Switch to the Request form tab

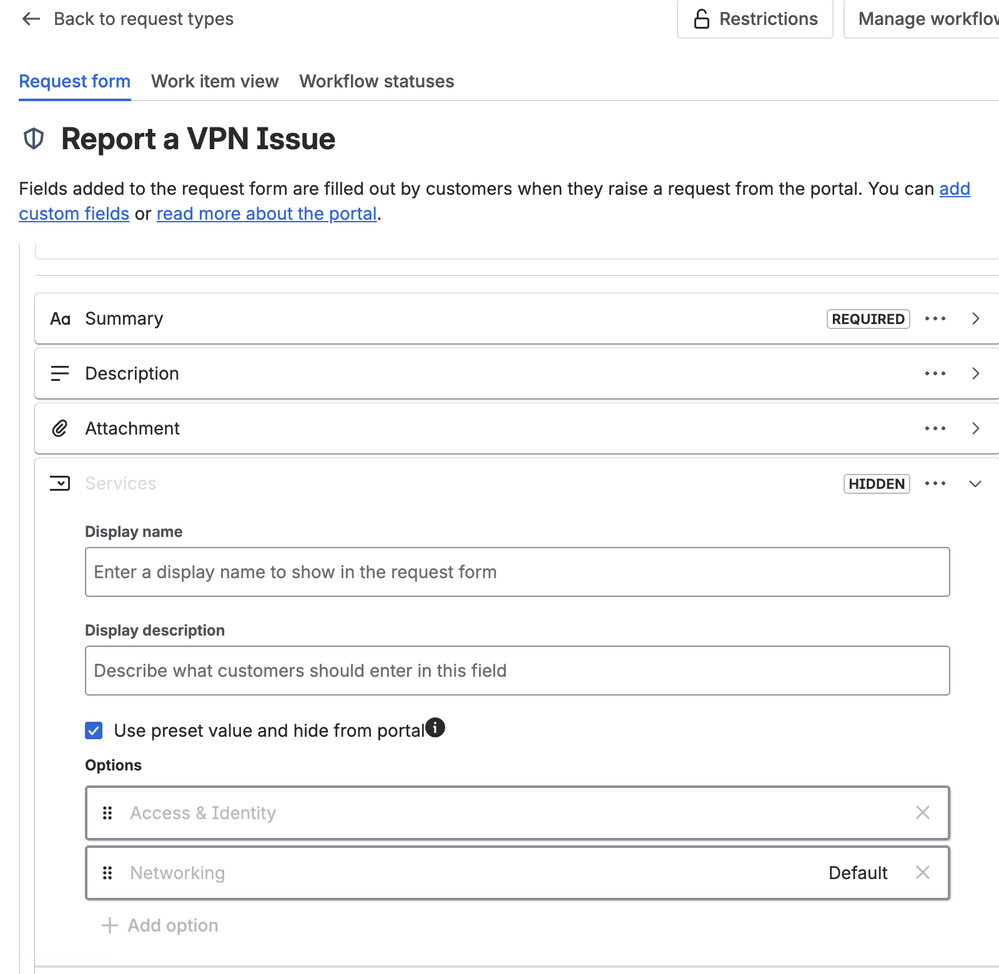(x=75, y=82)
